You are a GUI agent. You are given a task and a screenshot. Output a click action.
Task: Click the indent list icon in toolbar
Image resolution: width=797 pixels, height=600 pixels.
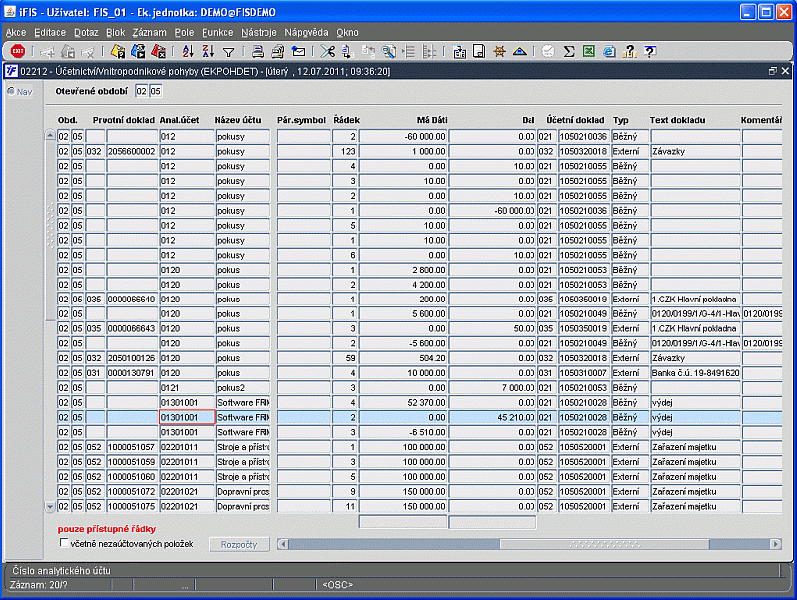click(x=409, y=51)
